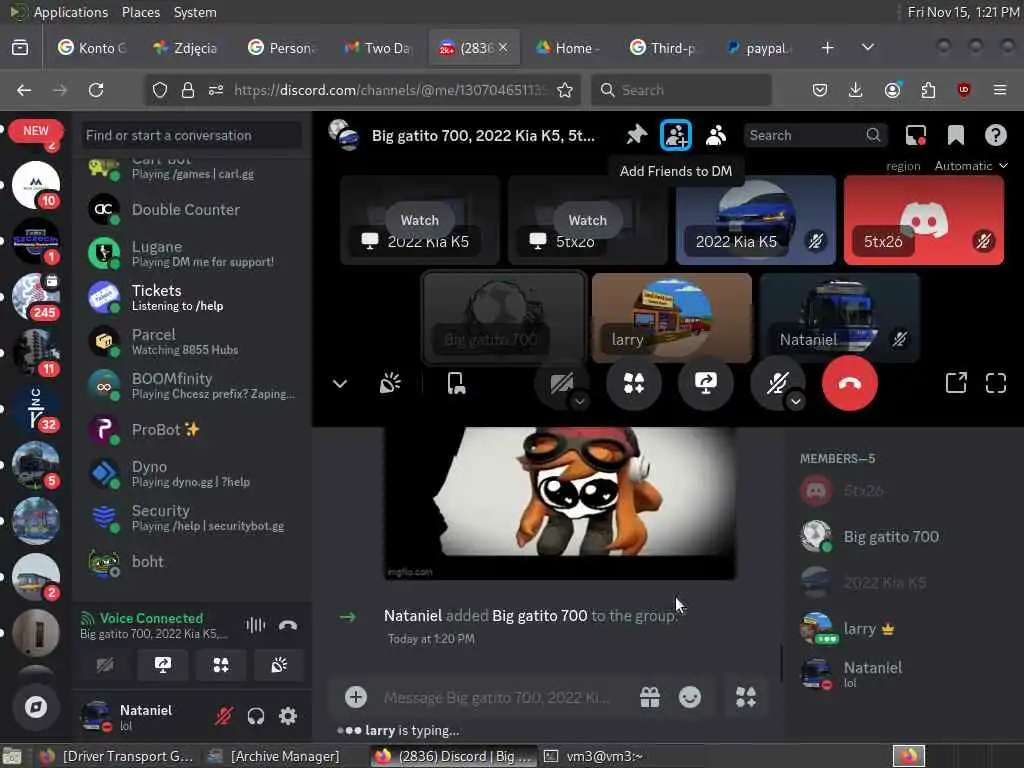Open the Discord inbox icon
Screen dimensions: 1024x768
[x=916, y=135]
